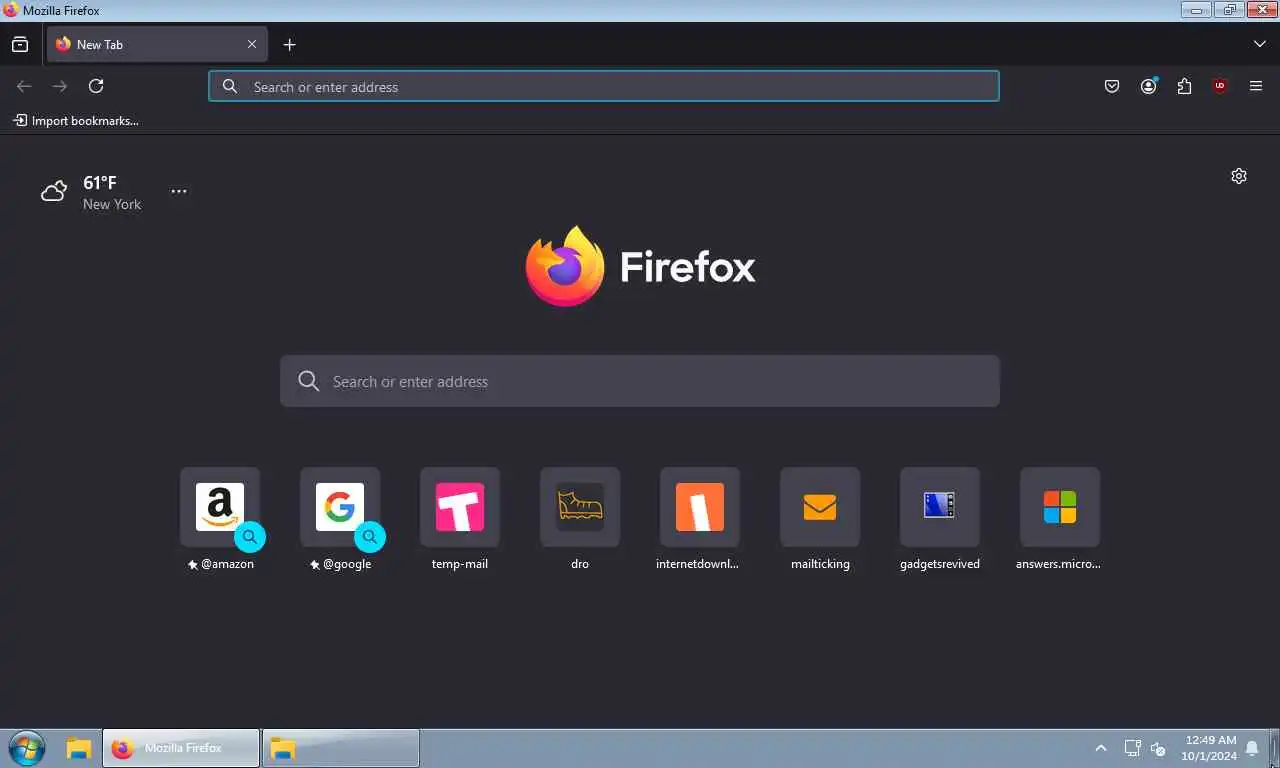
Task: Open the notification bell tray icon
Action: coord(1252,748)
